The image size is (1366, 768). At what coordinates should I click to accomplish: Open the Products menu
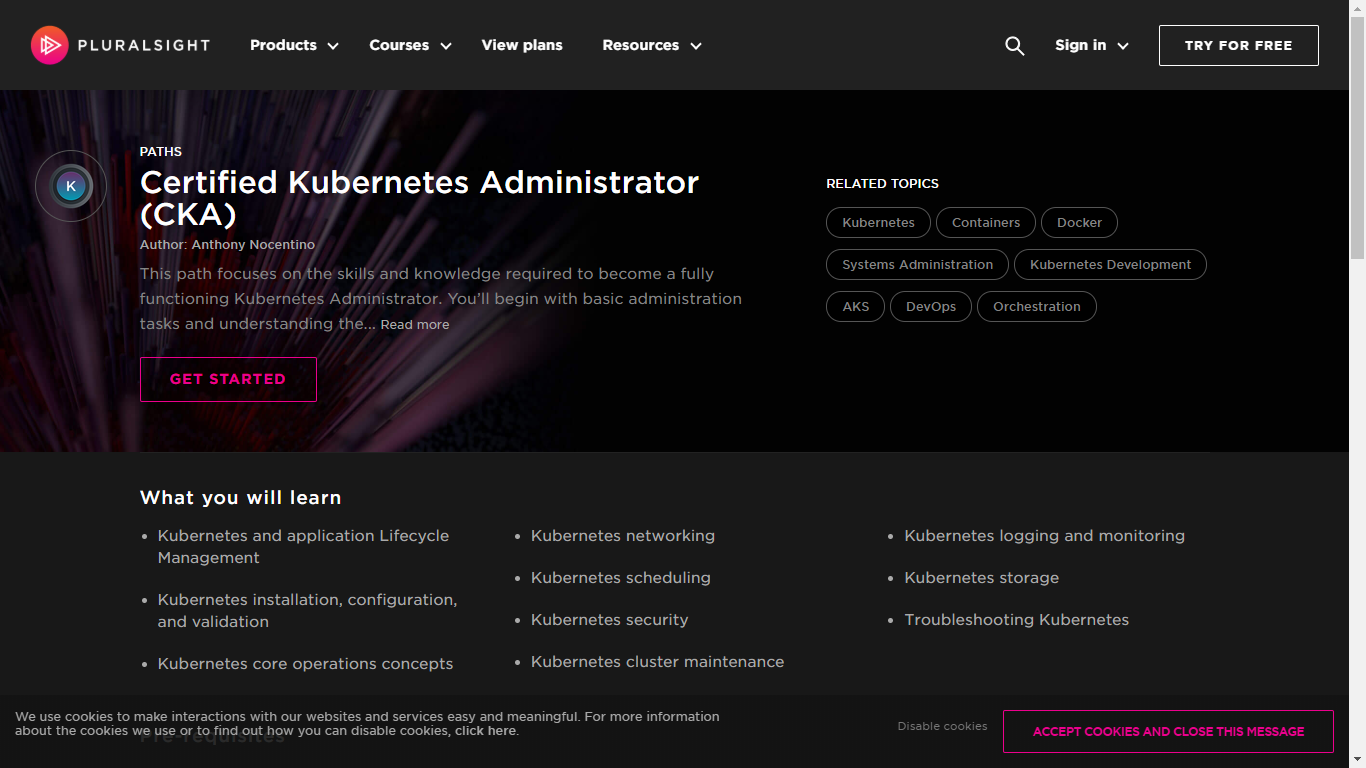click(x=283, y=45)
